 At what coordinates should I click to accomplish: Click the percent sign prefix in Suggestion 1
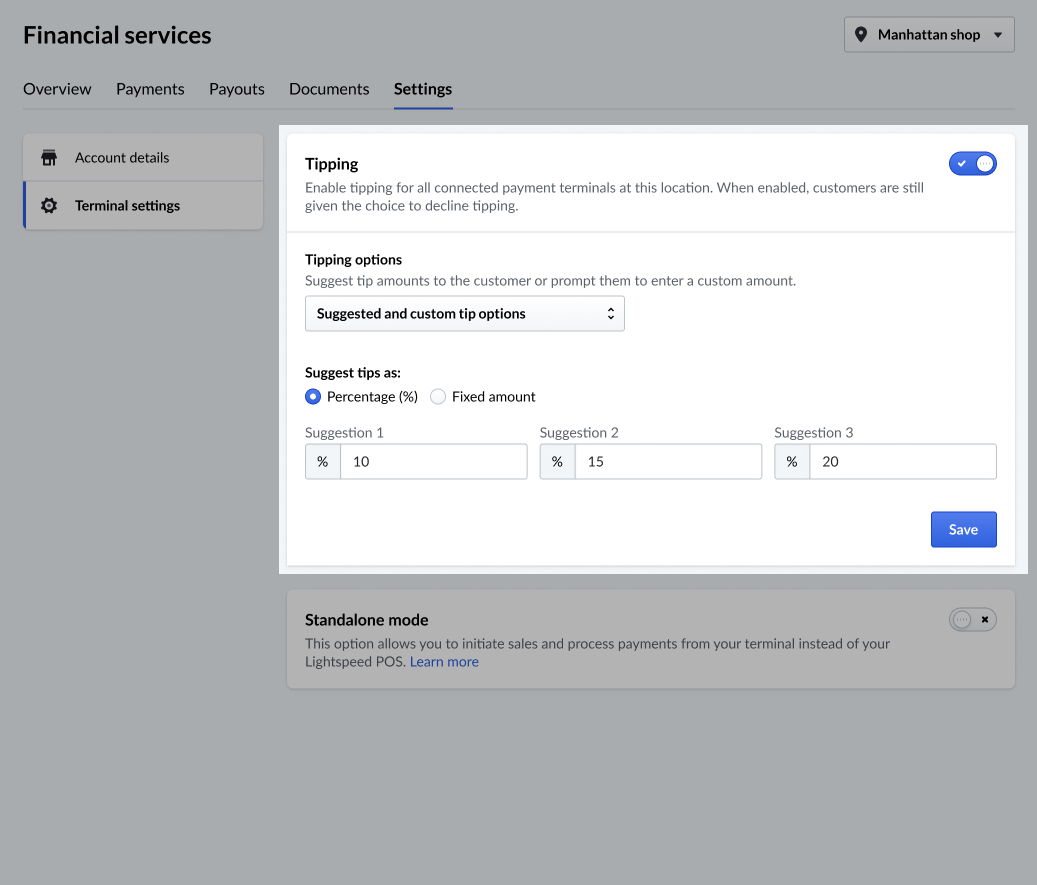[323, 462]
